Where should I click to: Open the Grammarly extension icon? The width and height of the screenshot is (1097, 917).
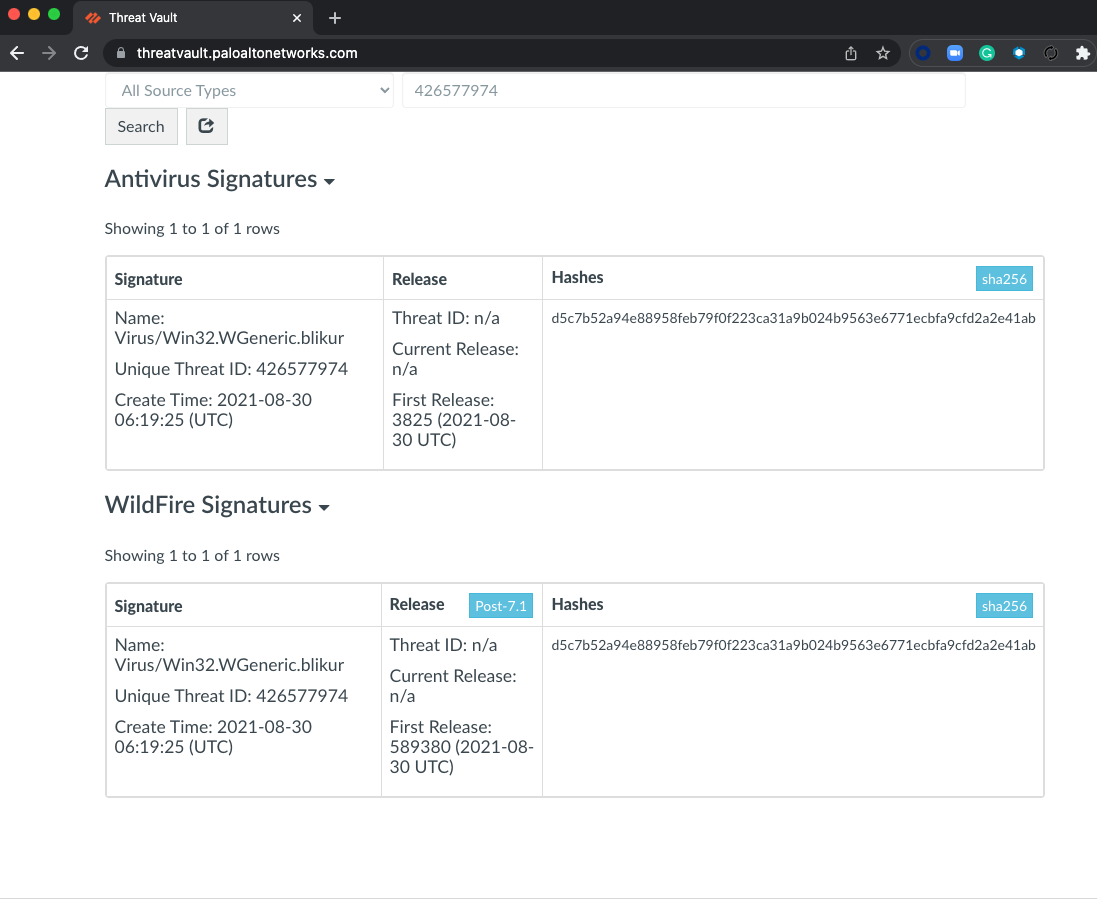pos(987,53)
